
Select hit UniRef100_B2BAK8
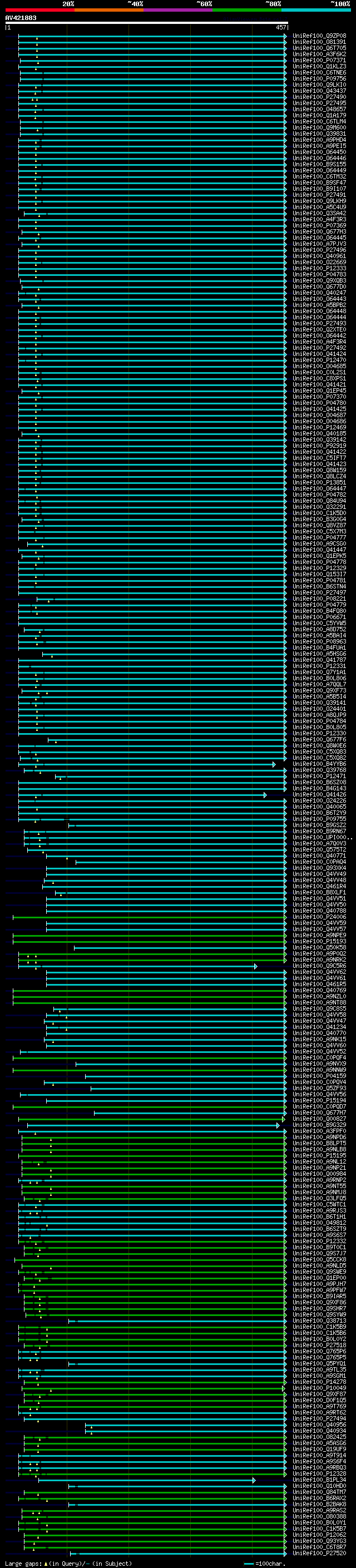(319, 1504)
